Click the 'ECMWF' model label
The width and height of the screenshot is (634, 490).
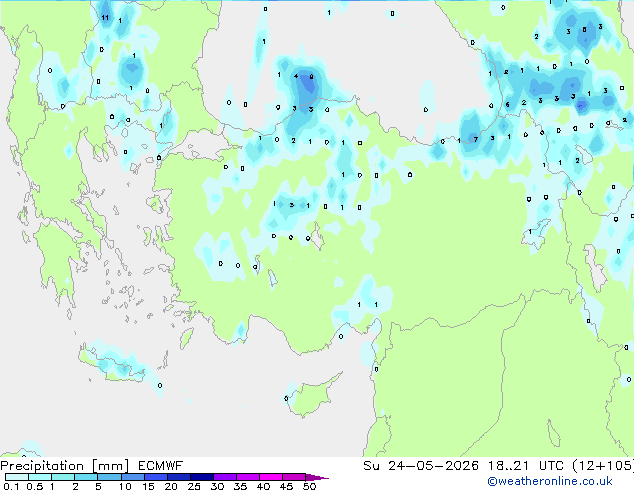coord(160,466)
